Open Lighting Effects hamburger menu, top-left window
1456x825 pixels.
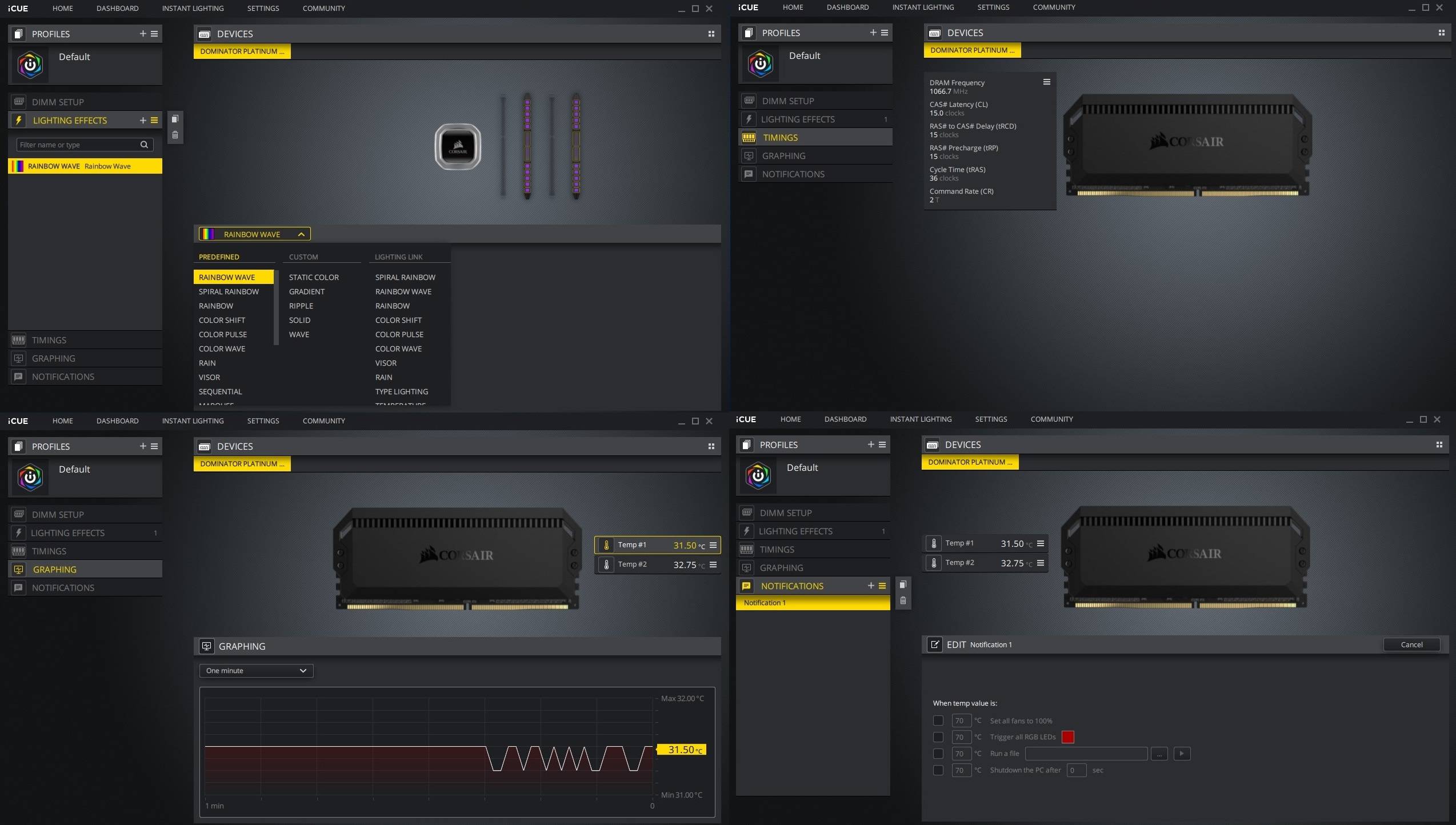[154, 120]
